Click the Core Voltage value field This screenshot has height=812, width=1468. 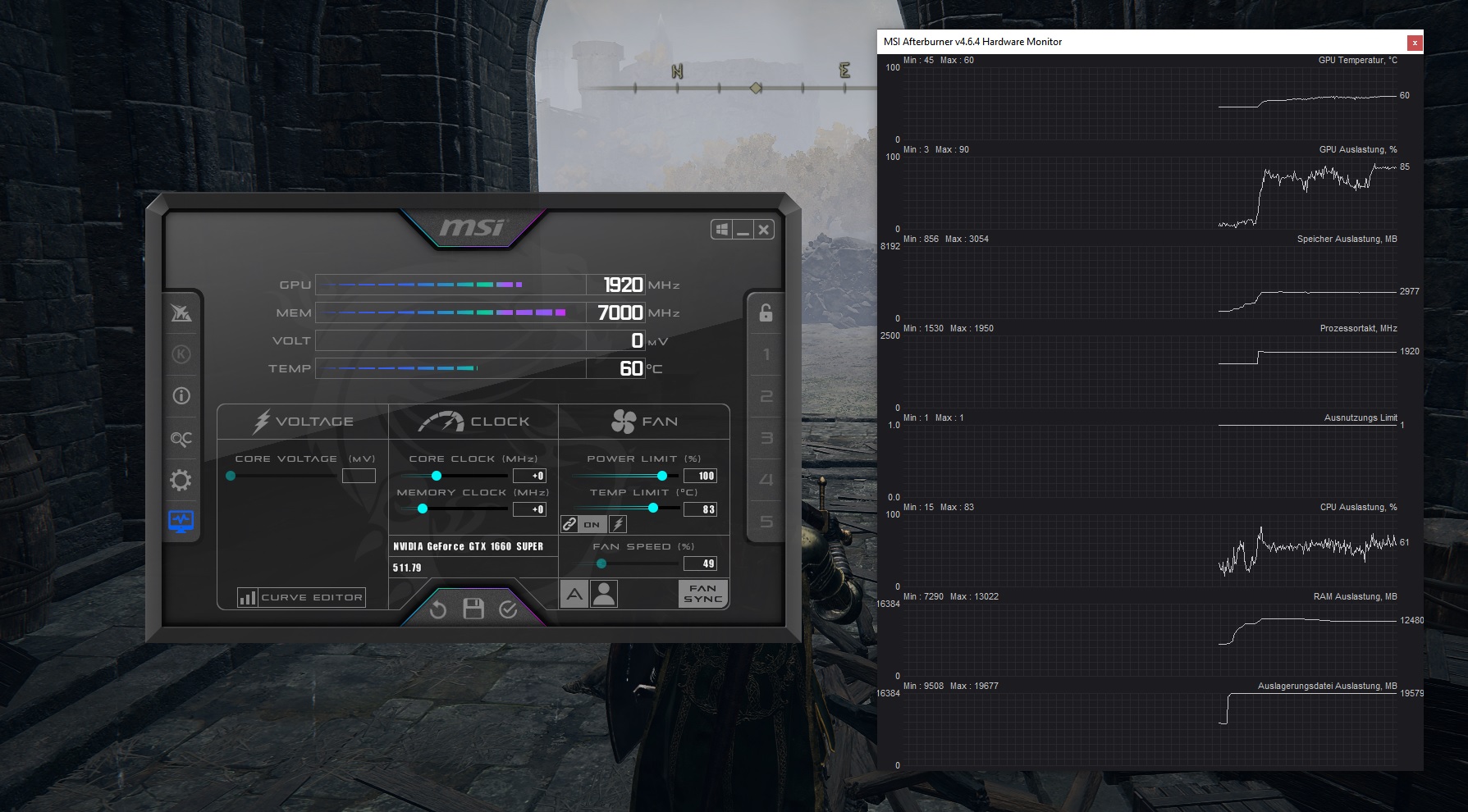coord(359,476)
